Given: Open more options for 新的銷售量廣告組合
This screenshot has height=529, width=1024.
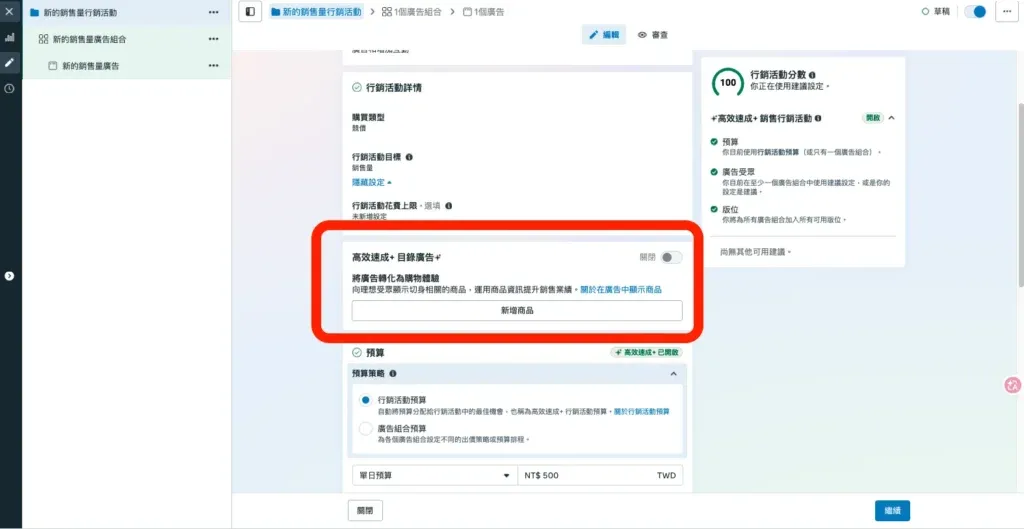Looking at the screenshot, I should coord(214,39).
